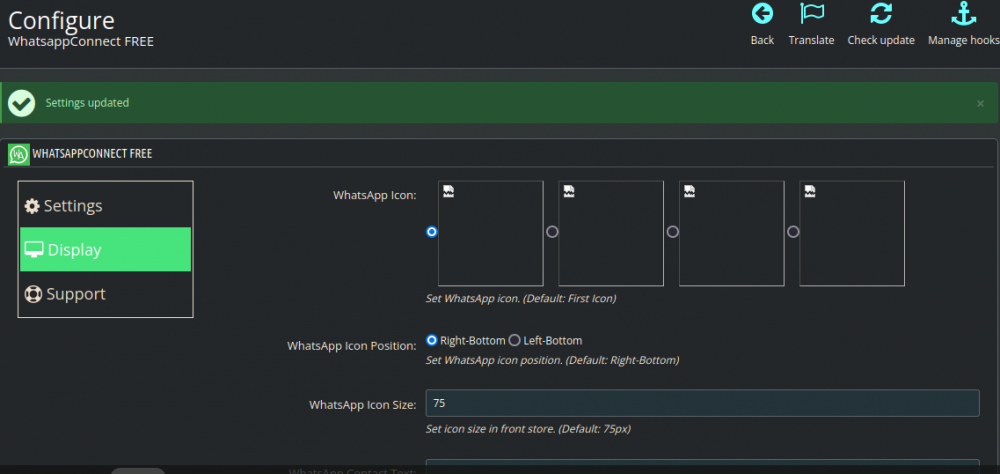Image resolution: width=1000 pixels, height=474 pixels.
Task: Click the 'Set WhatsApp icon. (Default: First Icon)' hint
Action: (x=521, y=298)
